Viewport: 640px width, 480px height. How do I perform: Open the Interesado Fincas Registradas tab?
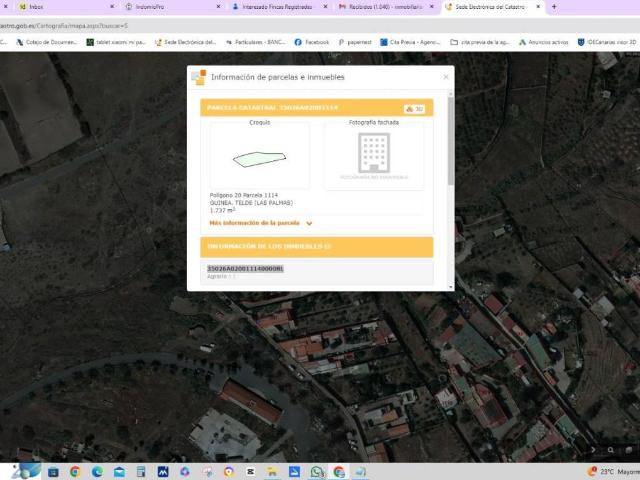tap(270, 6)
